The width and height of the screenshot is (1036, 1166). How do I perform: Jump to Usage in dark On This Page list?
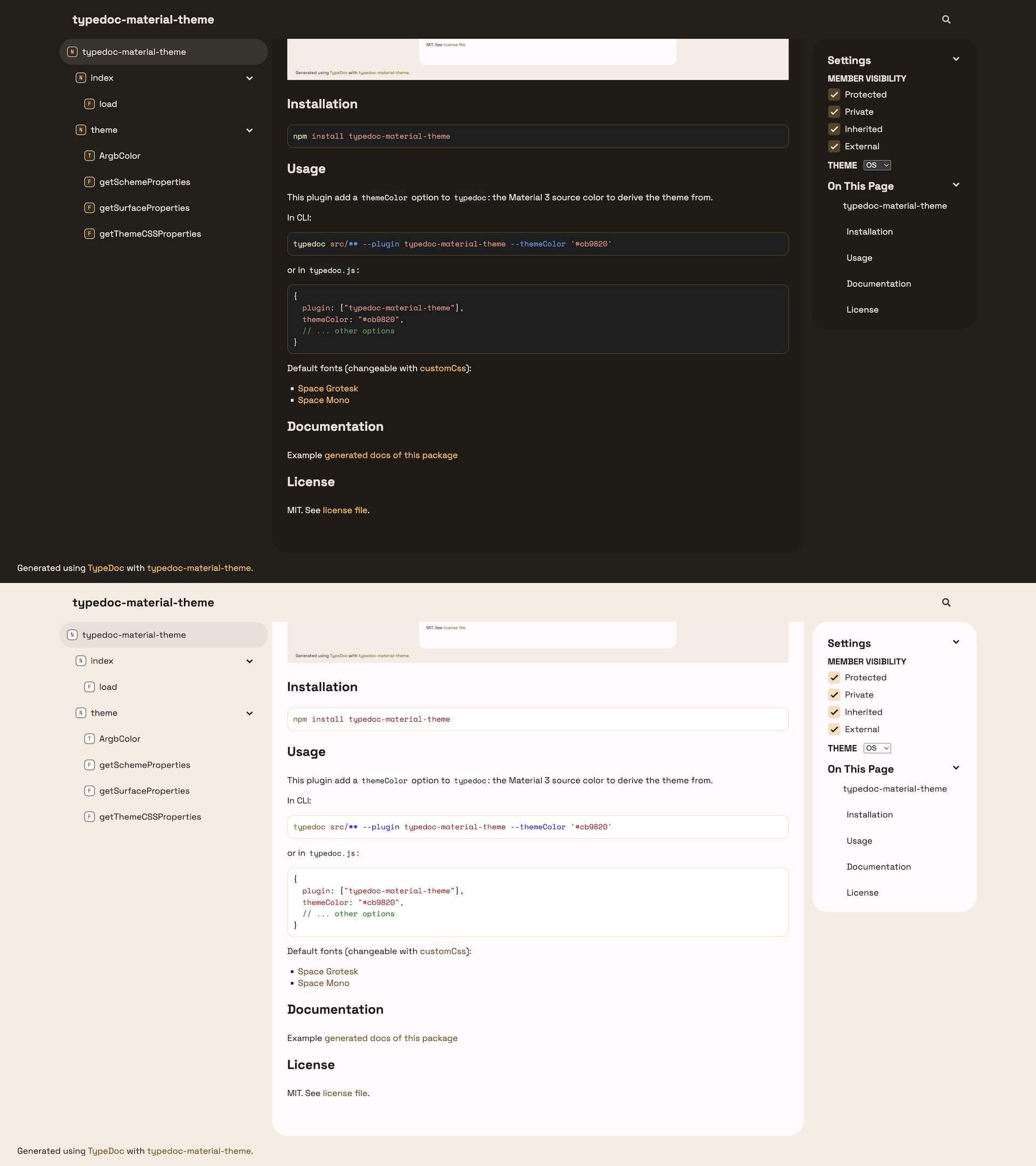coord(859,258)
